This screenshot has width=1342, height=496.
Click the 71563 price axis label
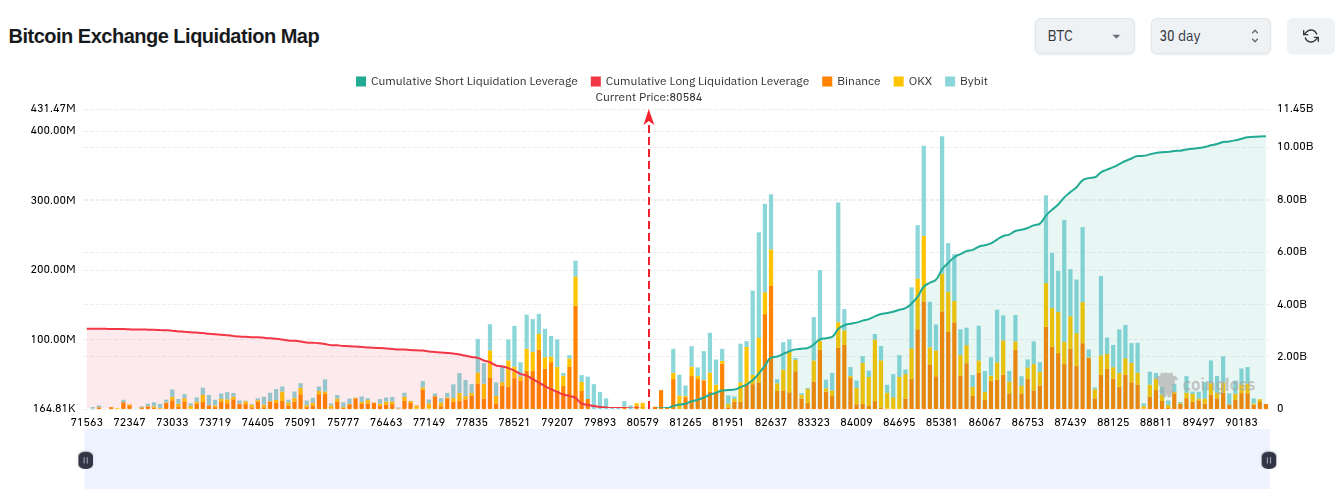point(86,423)
